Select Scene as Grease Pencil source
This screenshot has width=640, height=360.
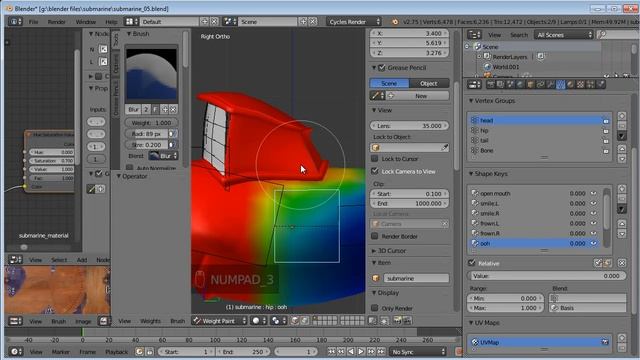coord(389,83)
